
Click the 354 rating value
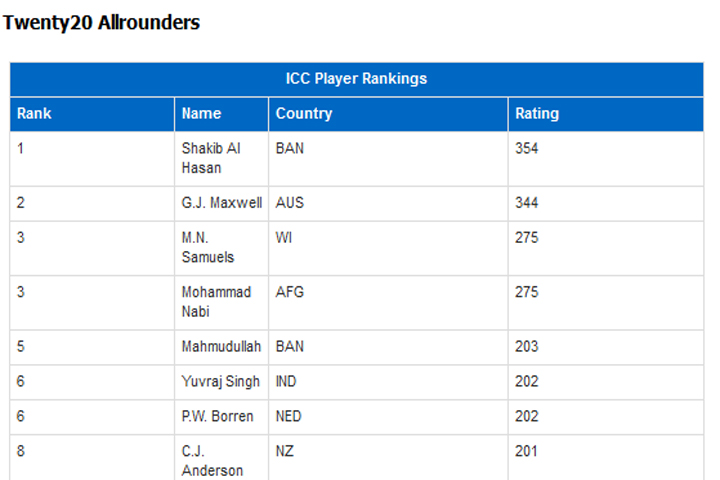526,149
